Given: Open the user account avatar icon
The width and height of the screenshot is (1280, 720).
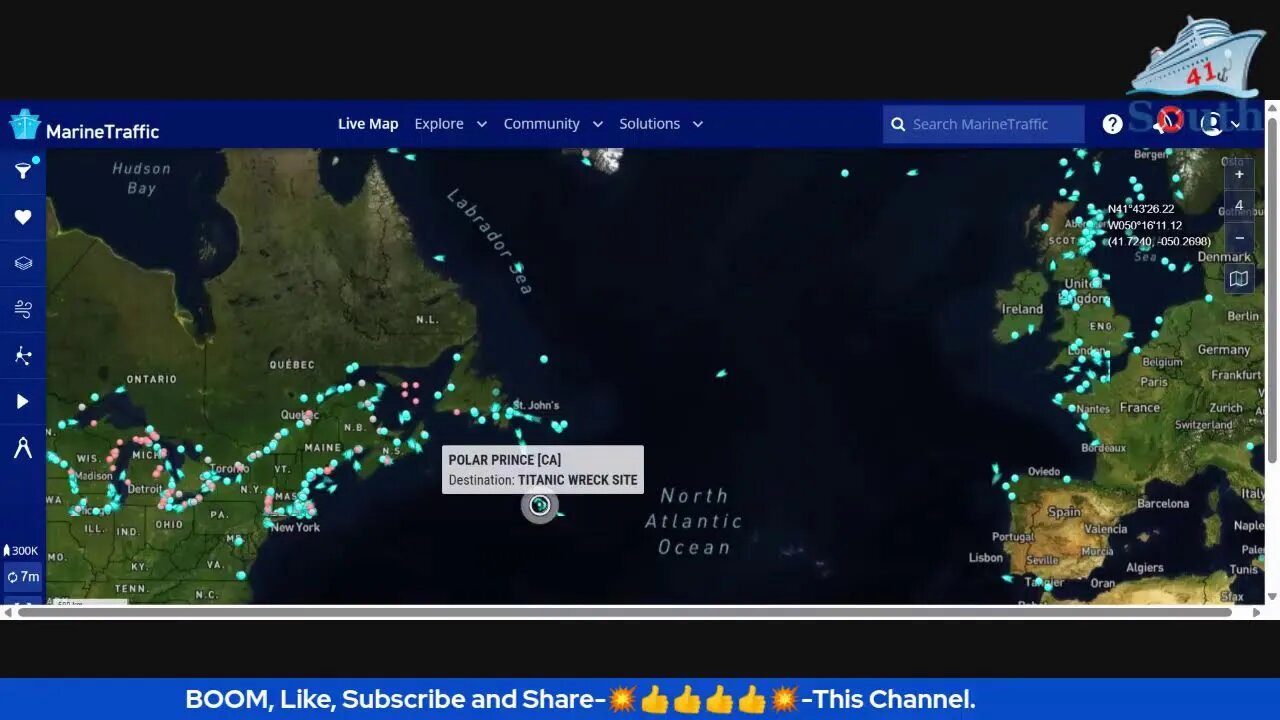Looking at the screenshot, I should coord(1211,124).
